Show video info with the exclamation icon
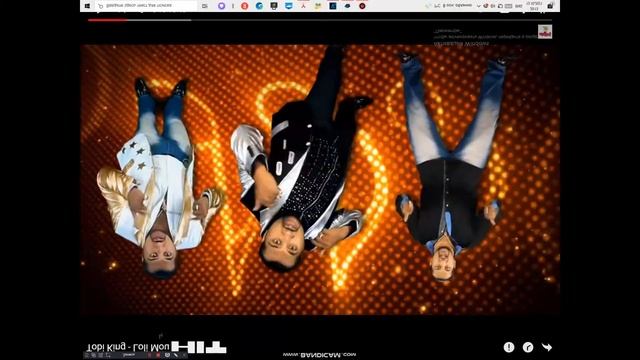640x360 pixels. click(509, 347)
